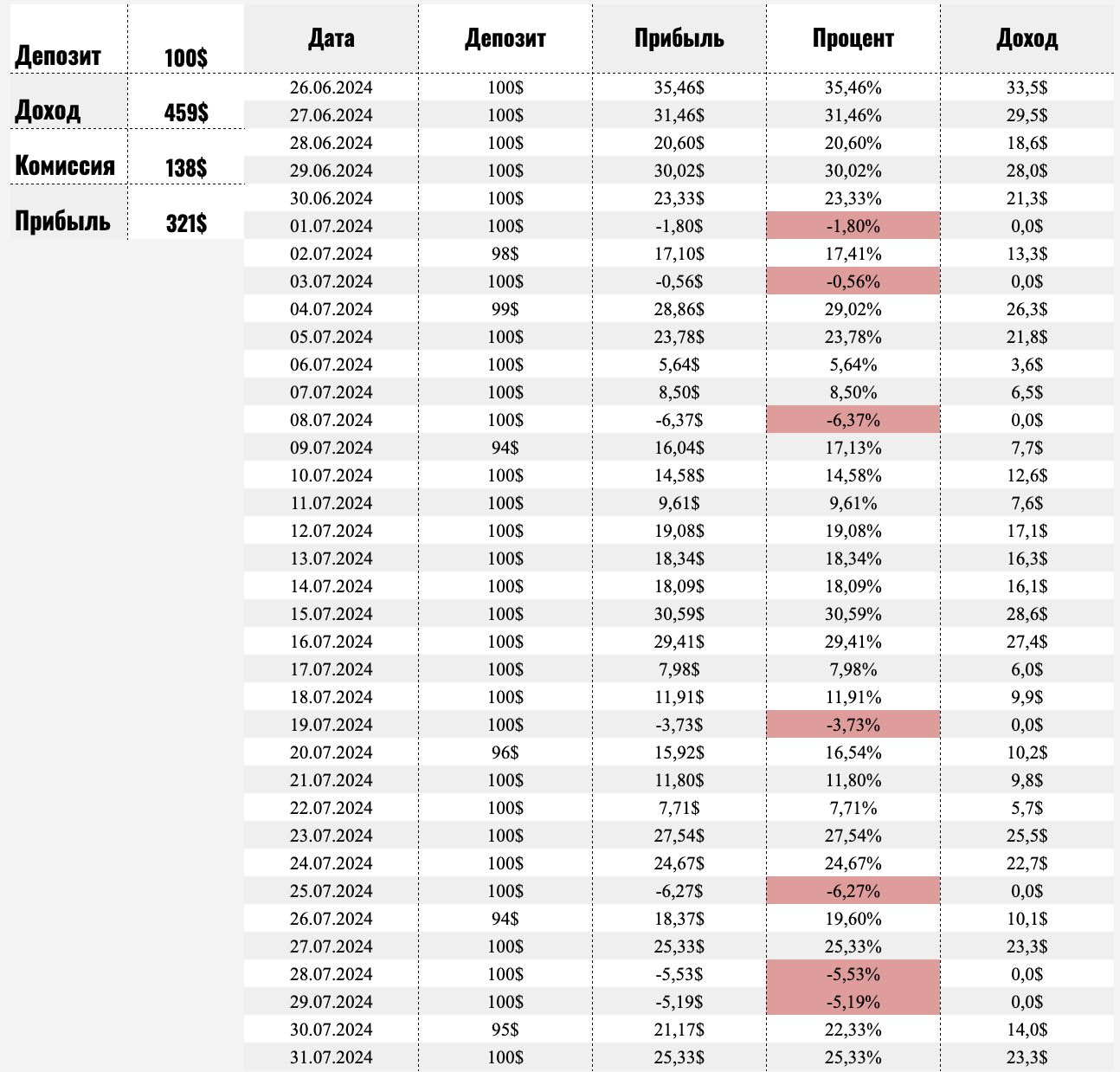Select the 321$ summary profit value
This screenshot has height=1072, width=1120.
click(186, 224)
